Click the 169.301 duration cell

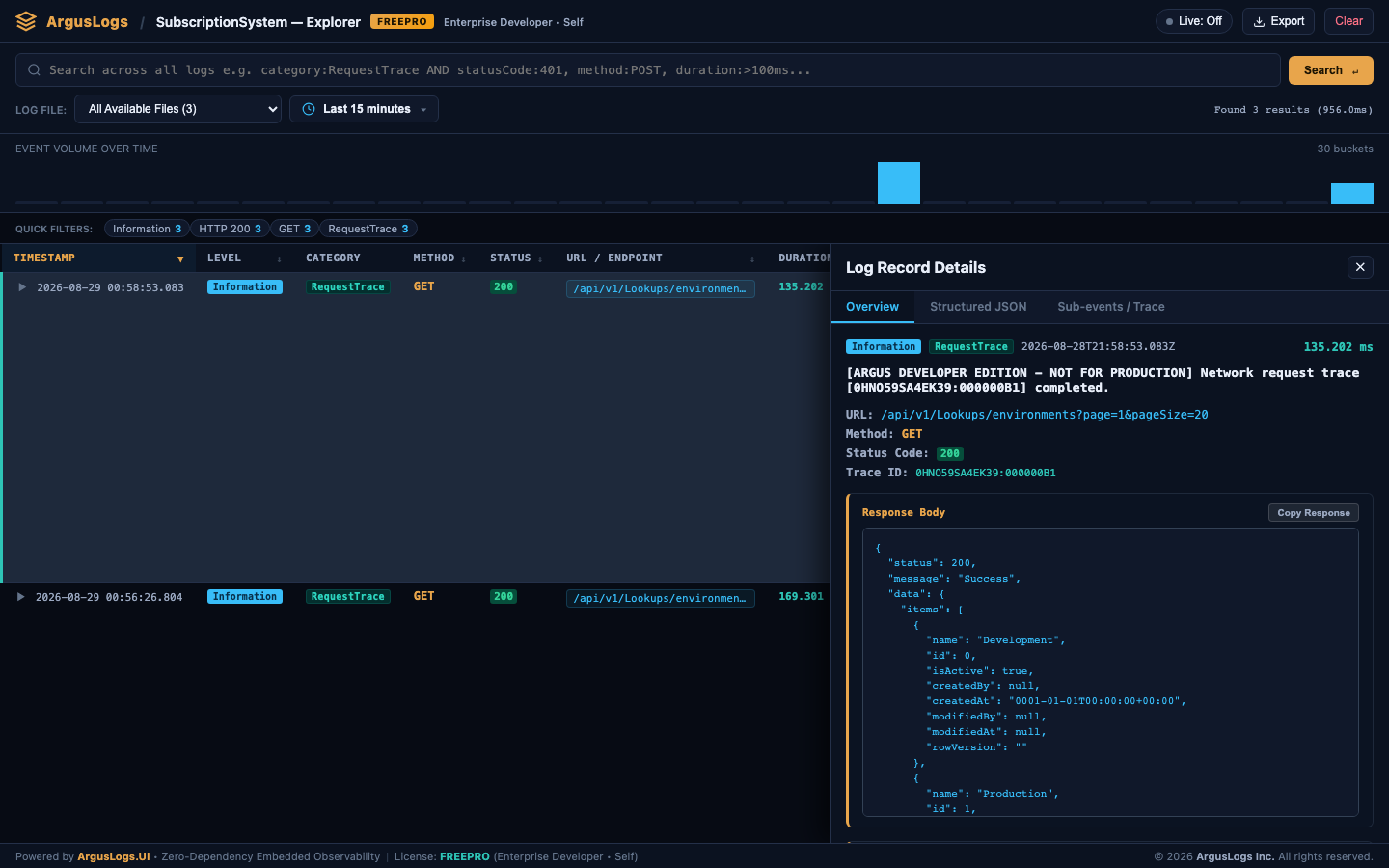click(801, 597)
